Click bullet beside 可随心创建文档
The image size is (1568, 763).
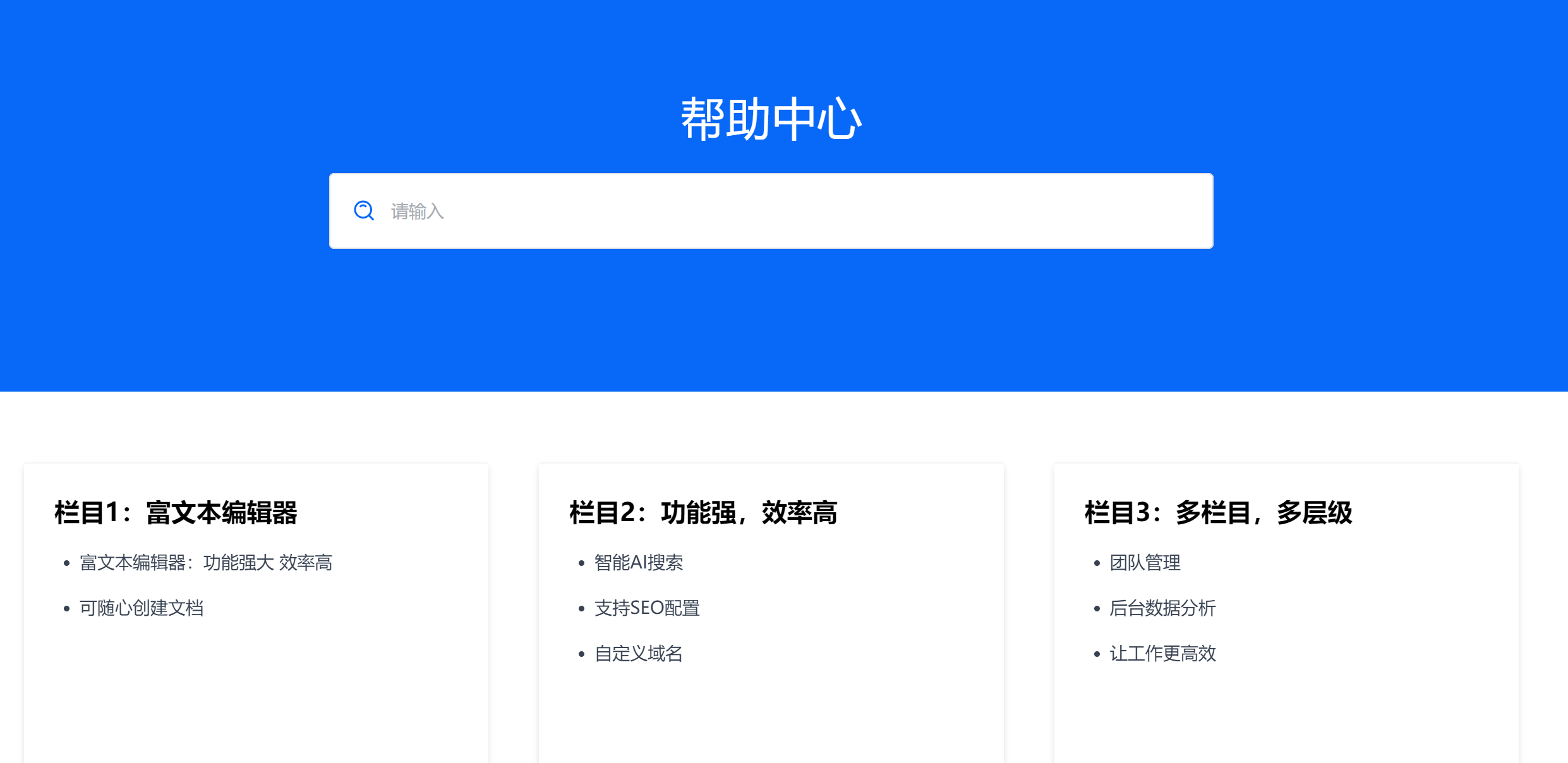tap(66, 608)
